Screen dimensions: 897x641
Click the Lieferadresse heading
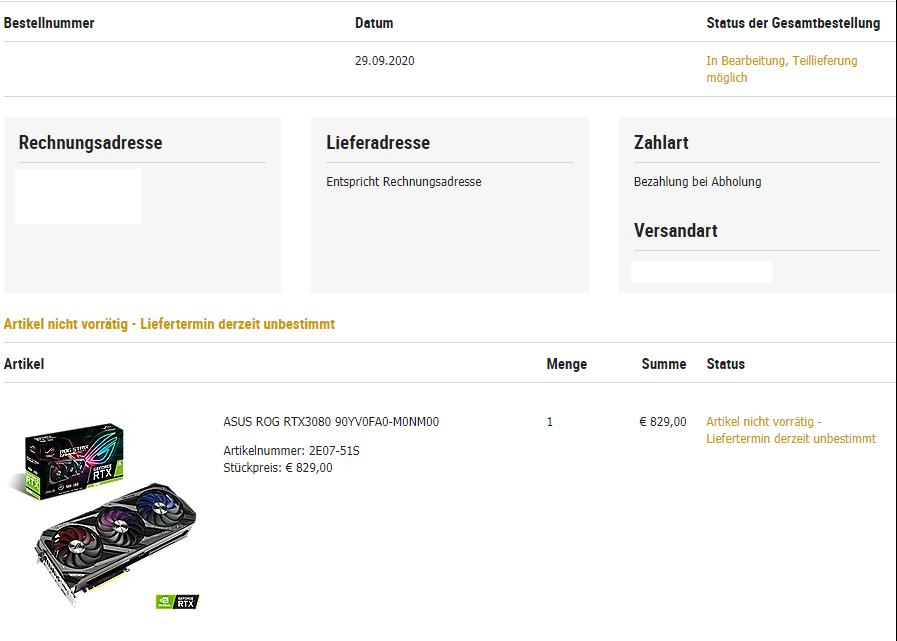[378, 143]
